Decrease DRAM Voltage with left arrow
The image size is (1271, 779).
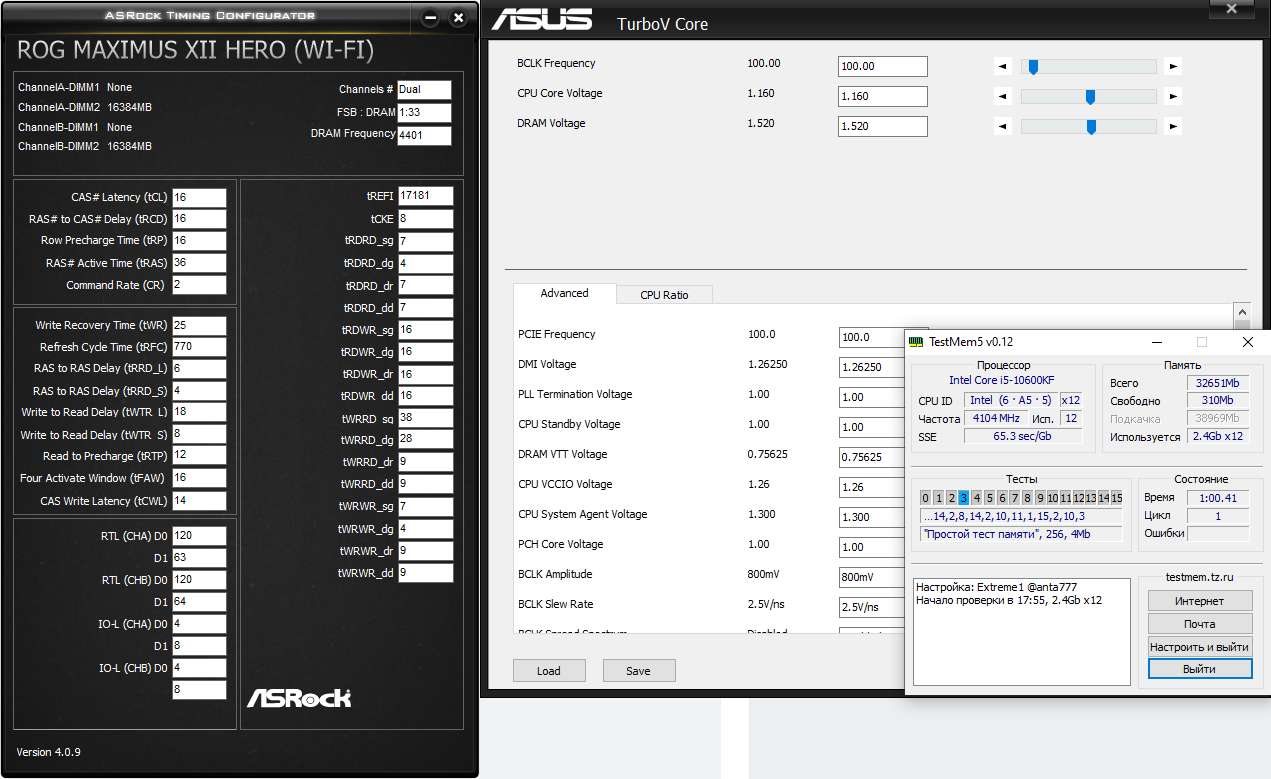click(x=1003, y=127)
